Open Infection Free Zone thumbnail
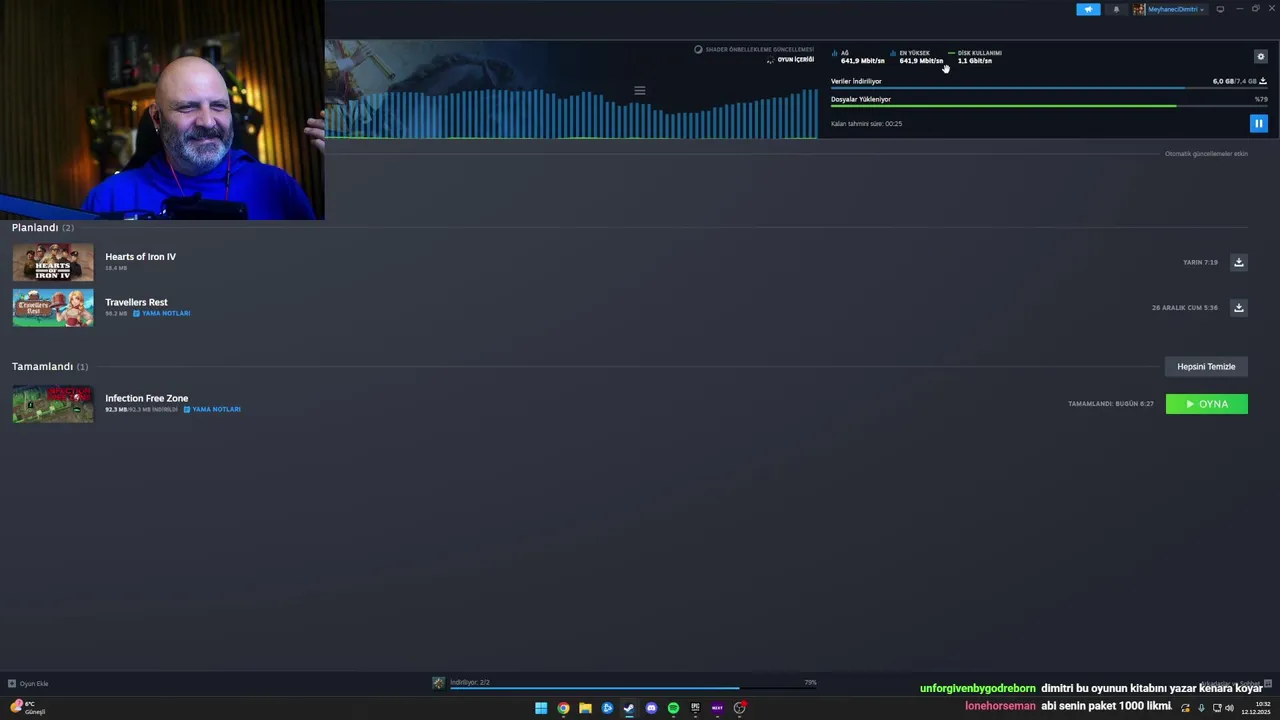 [x=53, y=404]
